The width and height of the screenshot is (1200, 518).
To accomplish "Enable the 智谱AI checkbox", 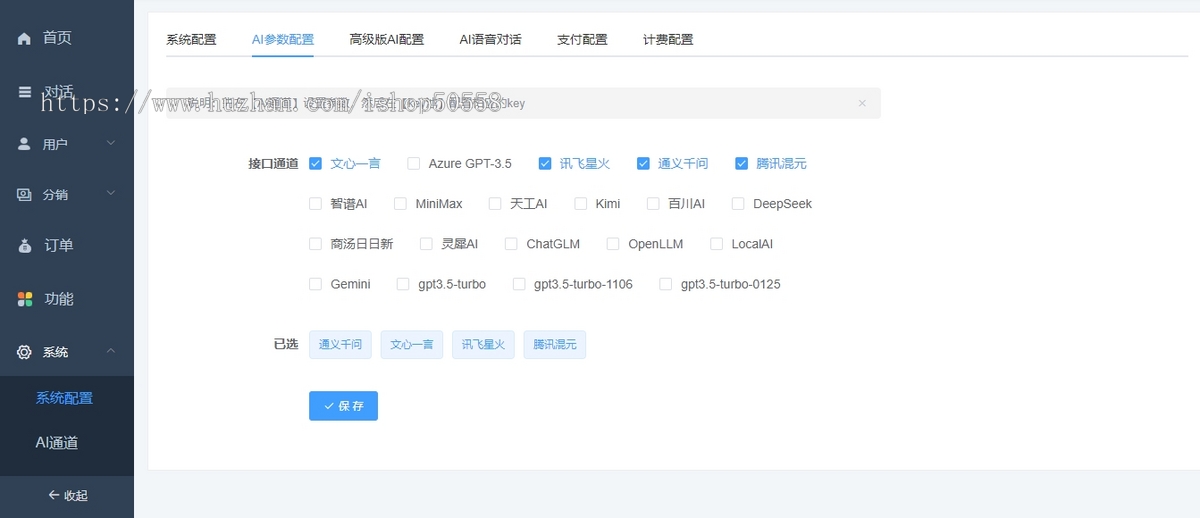I will click(315, 203).
